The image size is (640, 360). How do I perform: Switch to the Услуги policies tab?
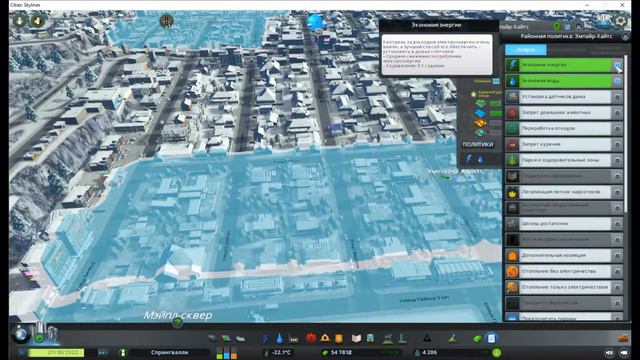pos(526,49)
